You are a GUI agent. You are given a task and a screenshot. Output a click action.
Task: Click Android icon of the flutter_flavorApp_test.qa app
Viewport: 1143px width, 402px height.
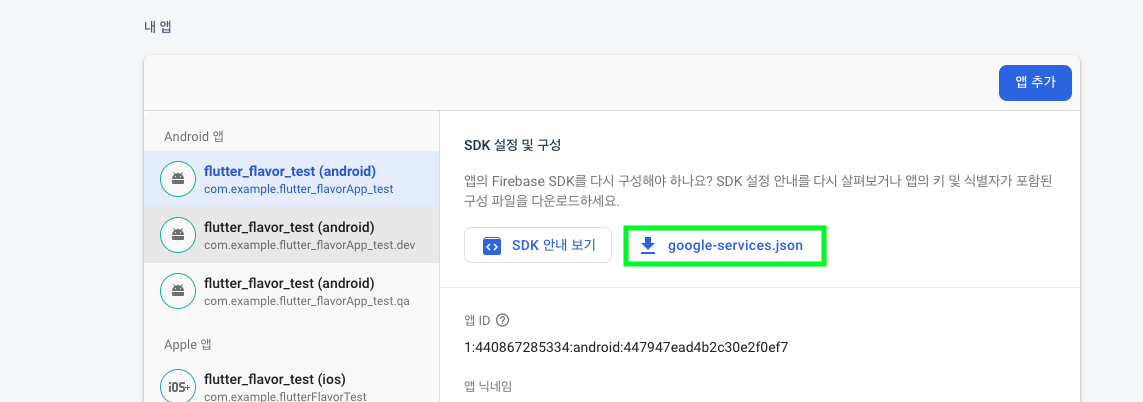click(x=178, y=290)
